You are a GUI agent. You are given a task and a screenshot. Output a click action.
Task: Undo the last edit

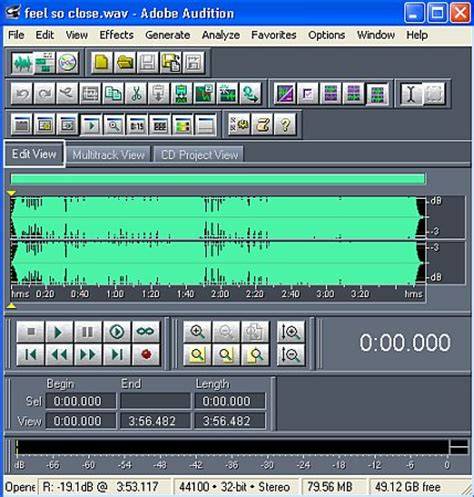(22, 94)
